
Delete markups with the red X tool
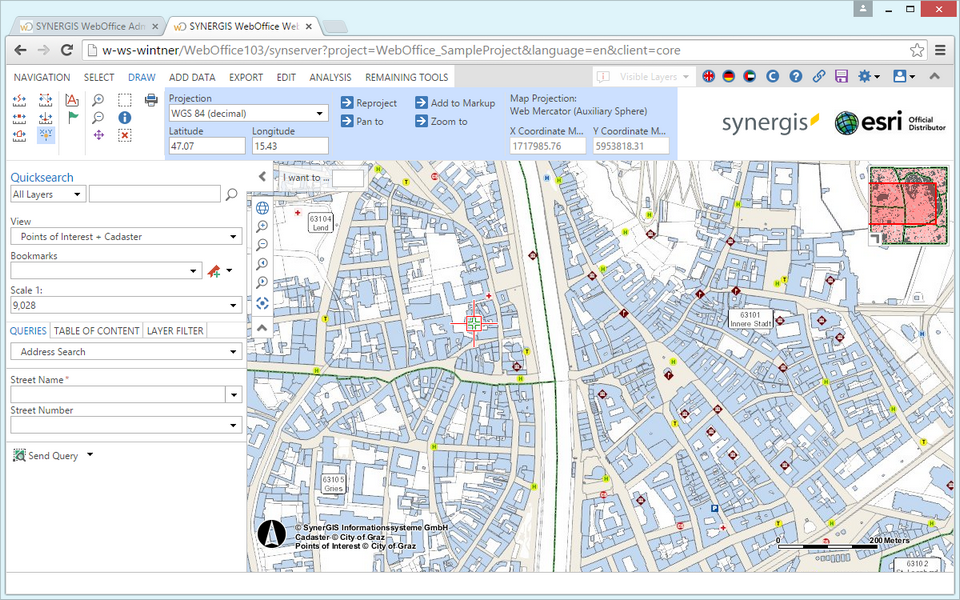tap(124, 134)
